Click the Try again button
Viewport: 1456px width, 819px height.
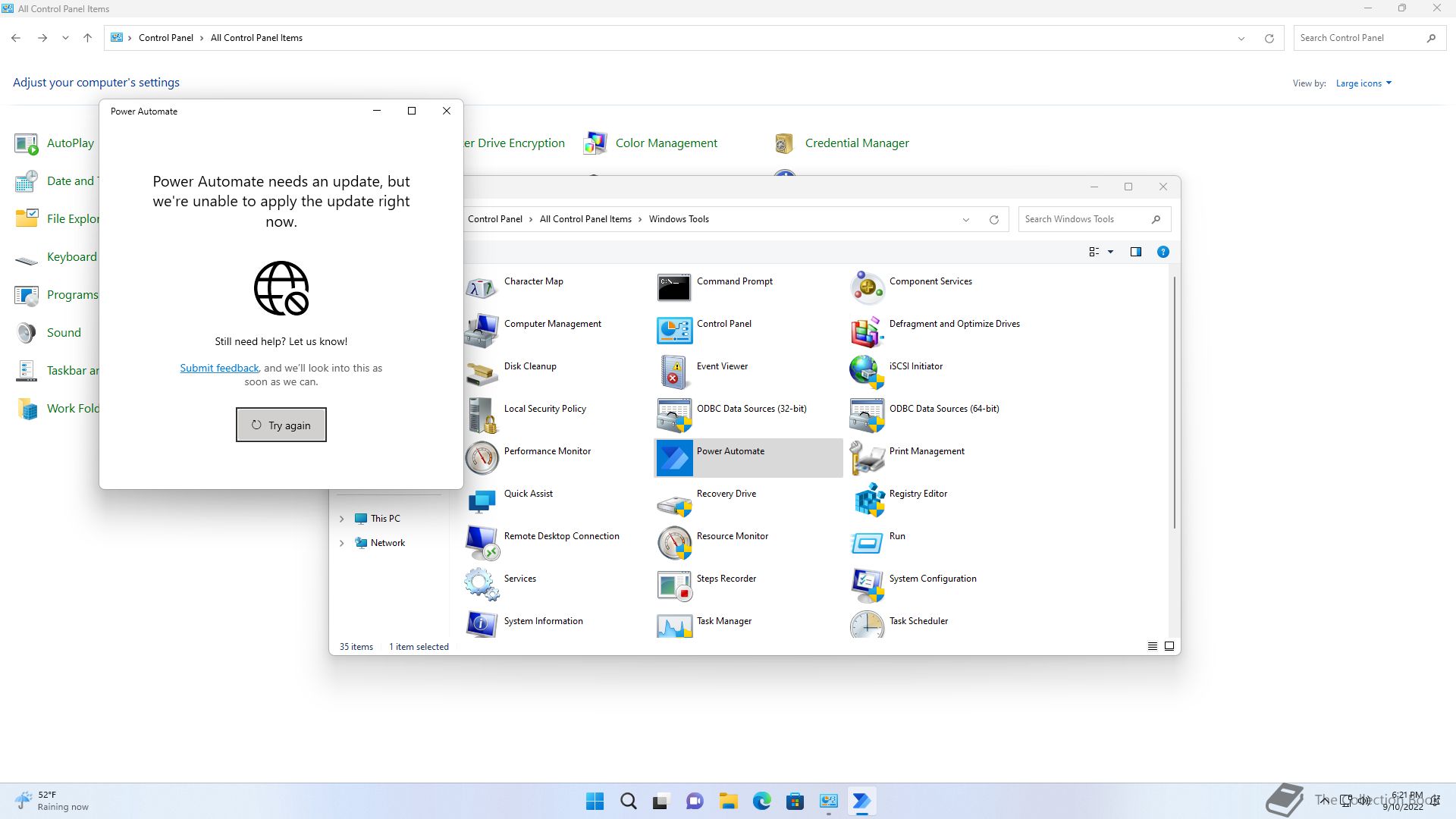coord(281,425)
